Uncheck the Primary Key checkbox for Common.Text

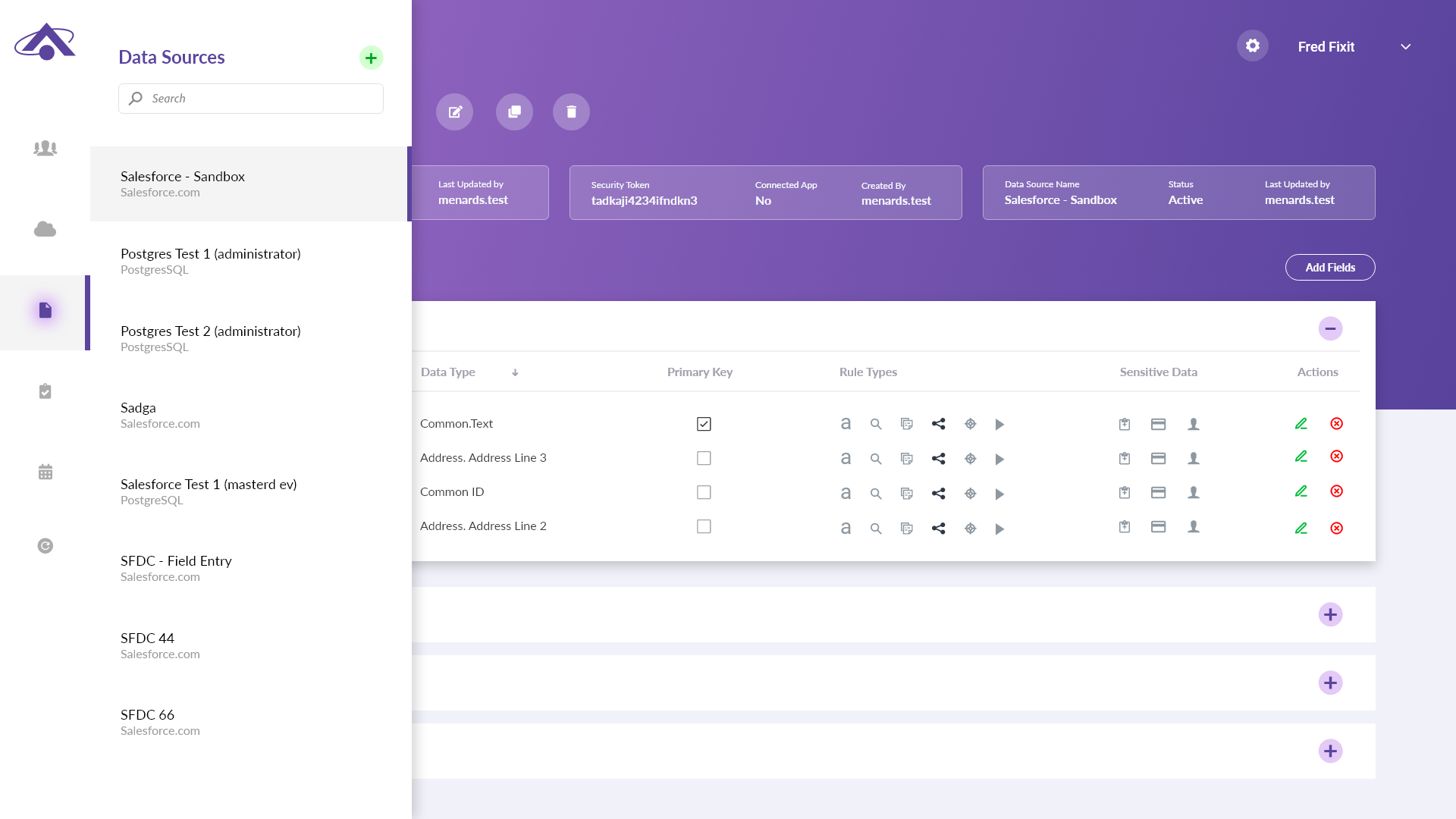click(704, 424)
